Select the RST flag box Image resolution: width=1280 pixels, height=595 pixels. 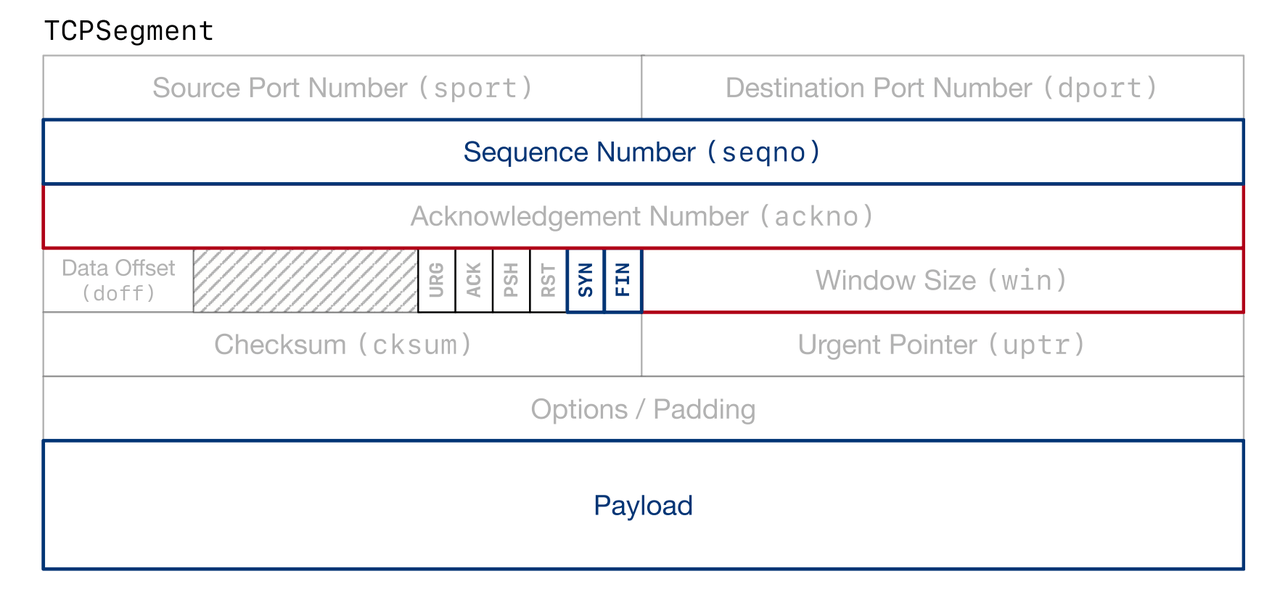548,280
